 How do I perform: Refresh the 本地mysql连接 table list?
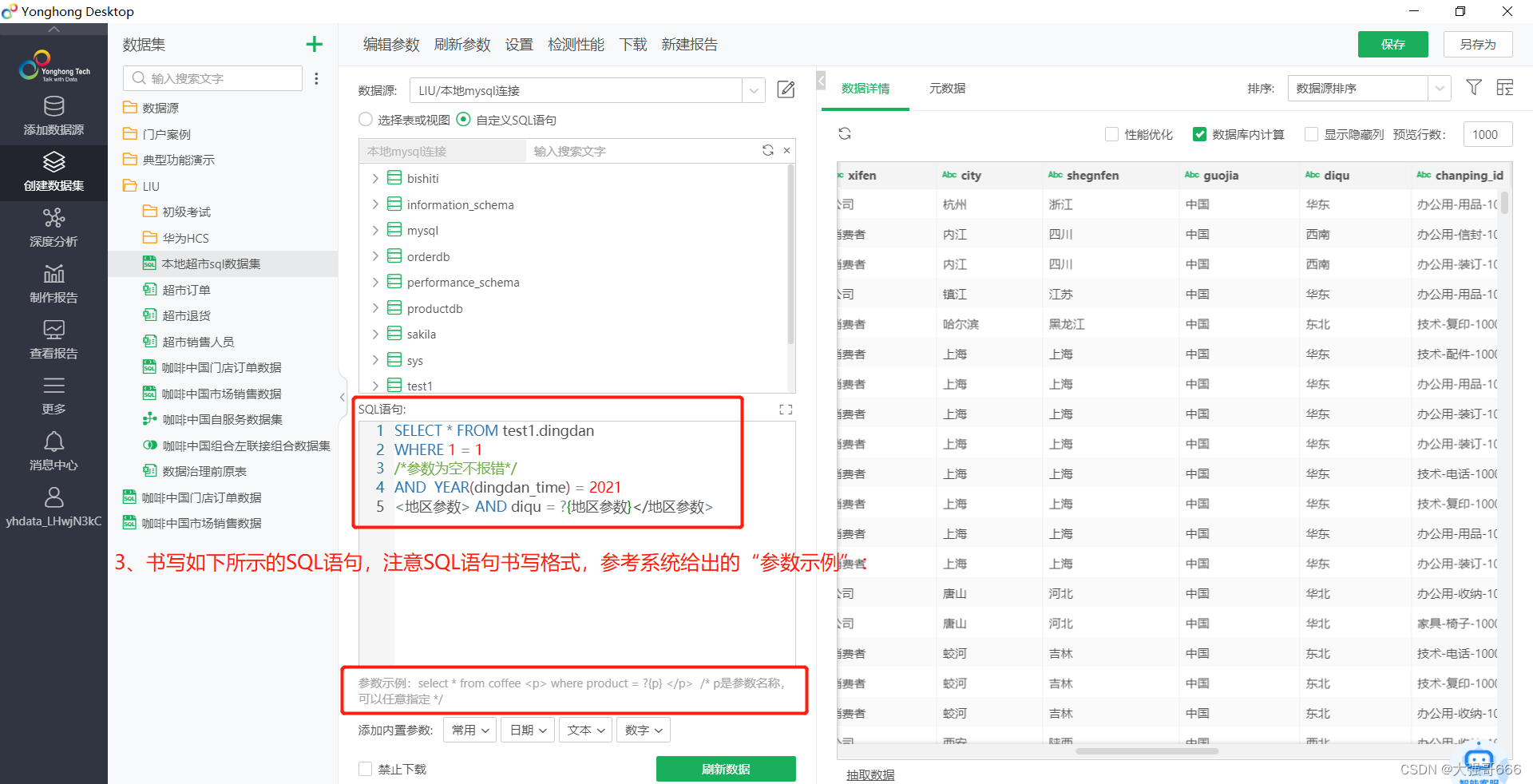(x=768, y=150)
